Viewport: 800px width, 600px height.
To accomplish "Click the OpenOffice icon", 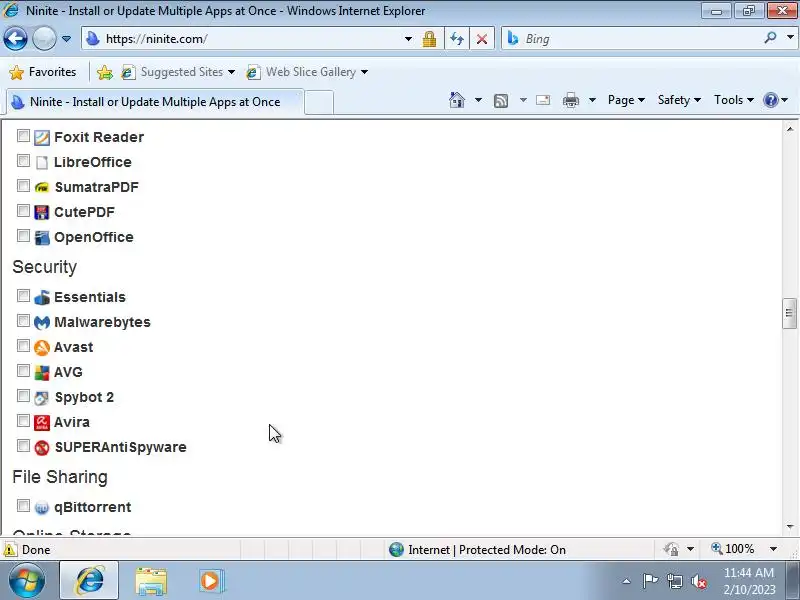I will coord(42,237).
